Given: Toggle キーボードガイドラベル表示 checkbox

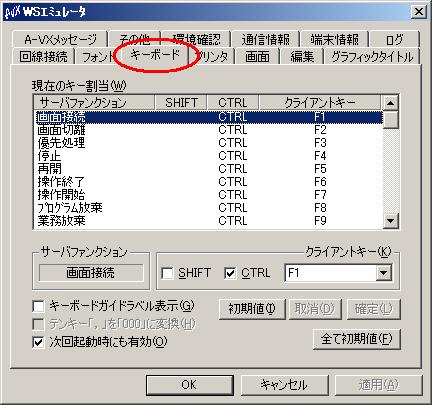Looking at the screenshot, I should click(39, 306).
